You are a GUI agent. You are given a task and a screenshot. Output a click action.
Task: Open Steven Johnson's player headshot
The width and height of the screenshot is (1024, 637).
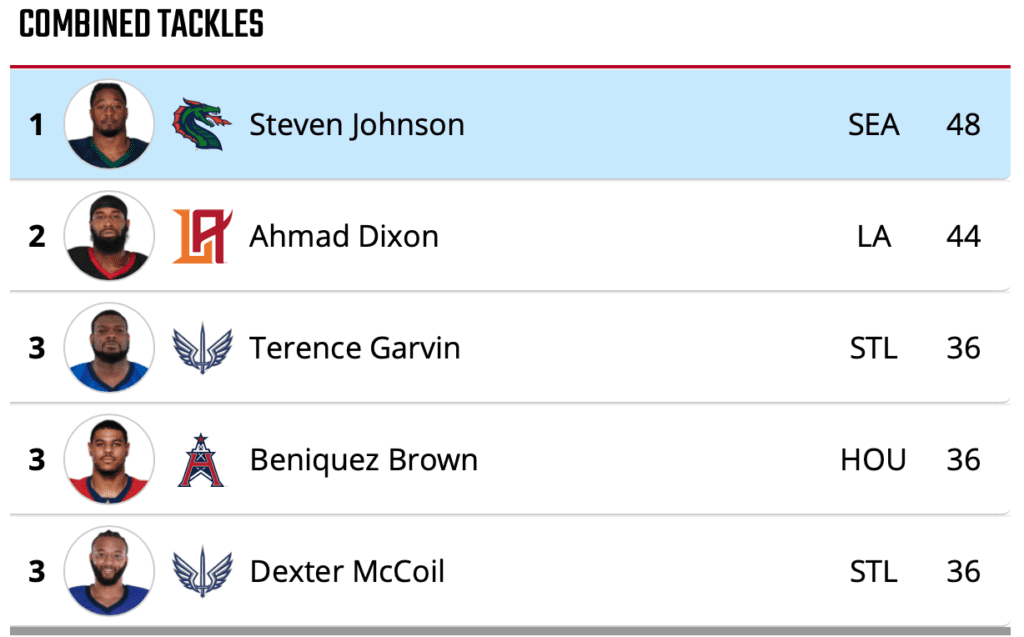109,125
